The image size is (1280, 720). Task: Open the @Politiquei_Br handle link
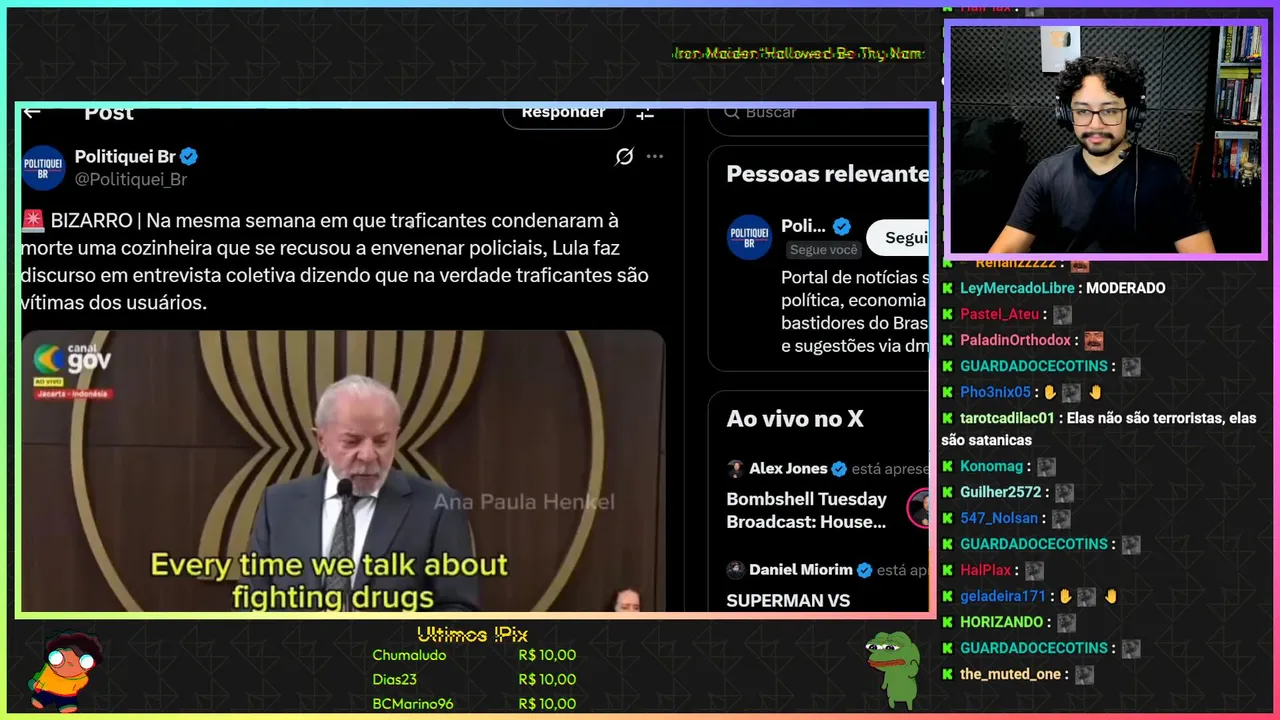click(x=131, y=179)
